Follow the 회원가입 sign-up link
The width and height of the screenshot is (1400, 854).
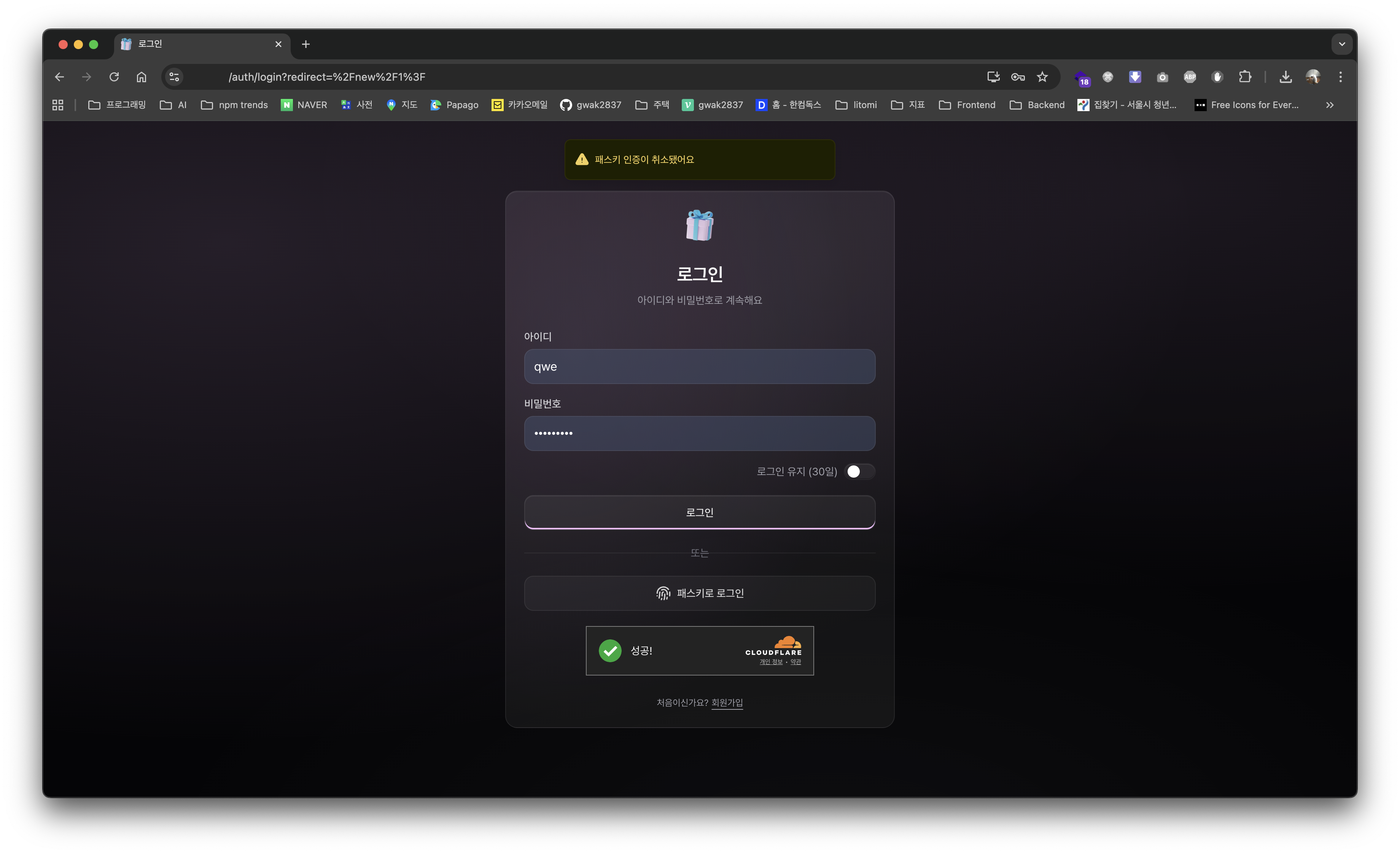pos(727,702)
